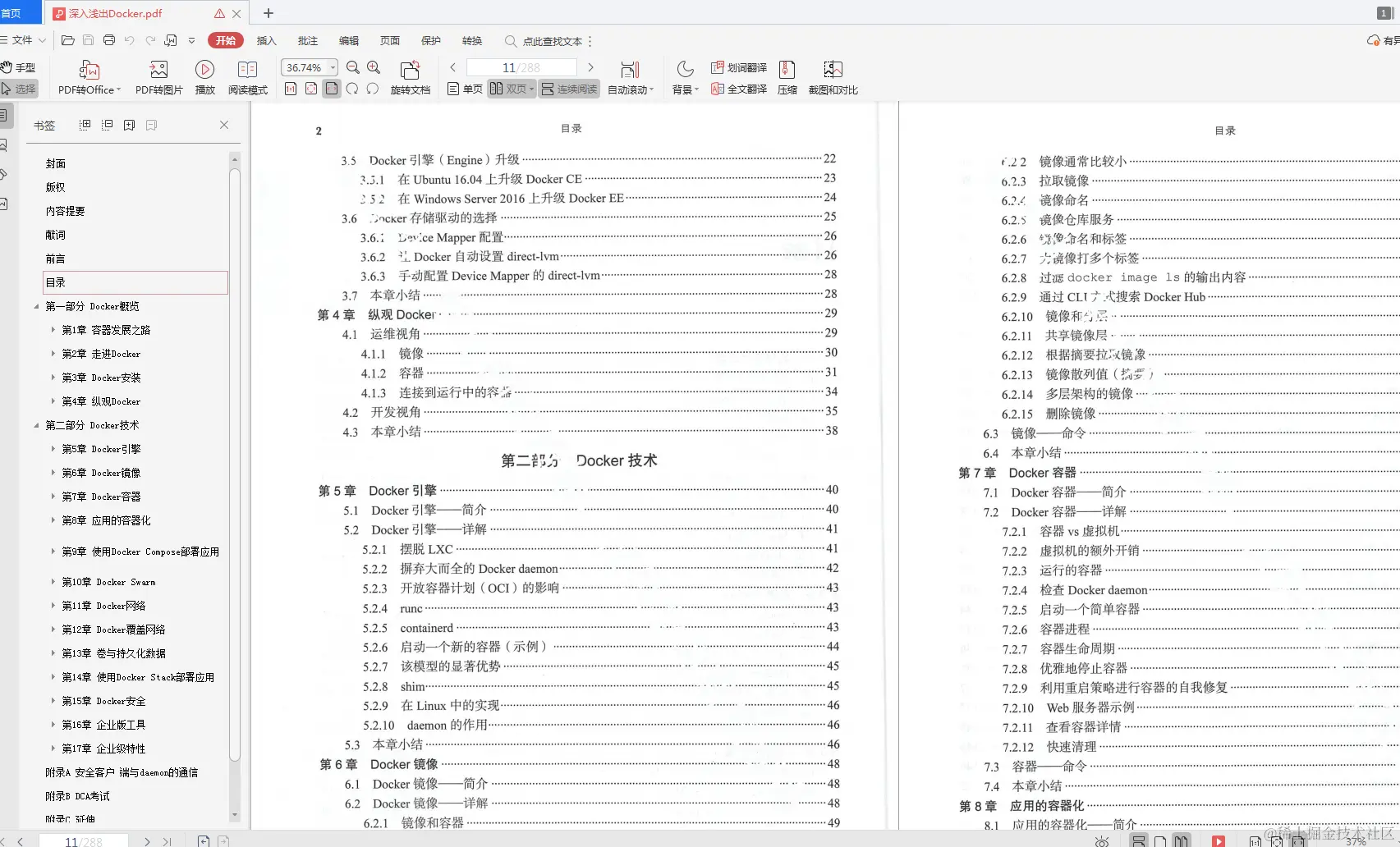Viewport: 1400px width, 847px height.
Task: Expand the 第5章 Docker引擎 bookmark
Action: 54,449
